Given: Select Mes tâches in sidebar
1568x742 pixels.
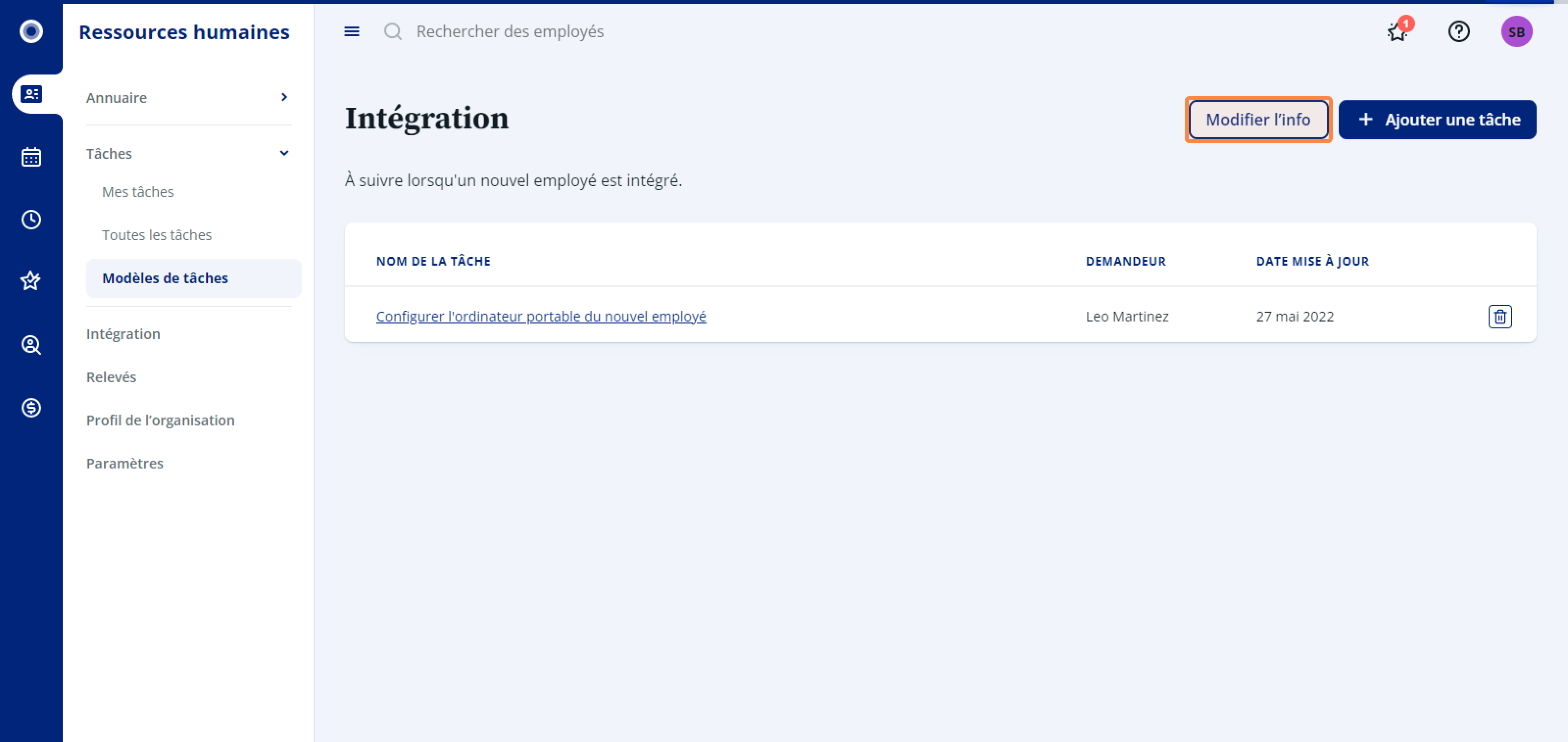Looking at the screenshot, I should pos(138,192).
